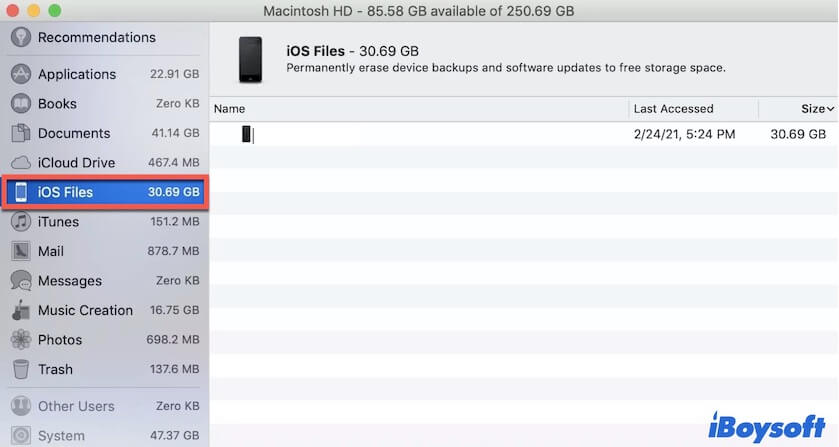Open the Recommendations category
839x447 pixels.
97,37
